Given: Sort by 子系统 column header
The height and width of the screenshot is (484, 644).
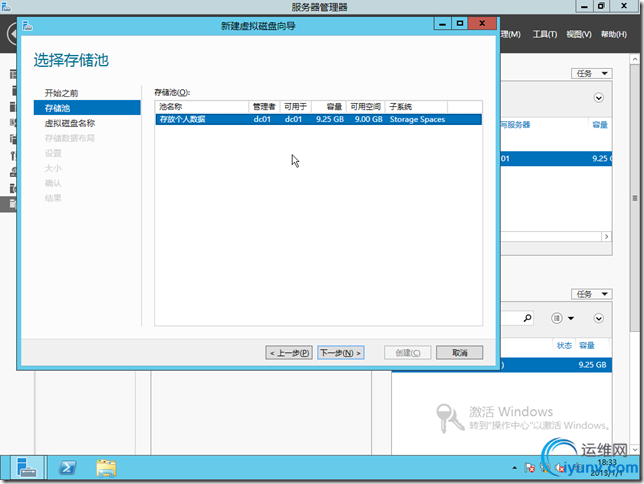Looking at the screenshot, I should pyautogui.click(x=416, y=107).
